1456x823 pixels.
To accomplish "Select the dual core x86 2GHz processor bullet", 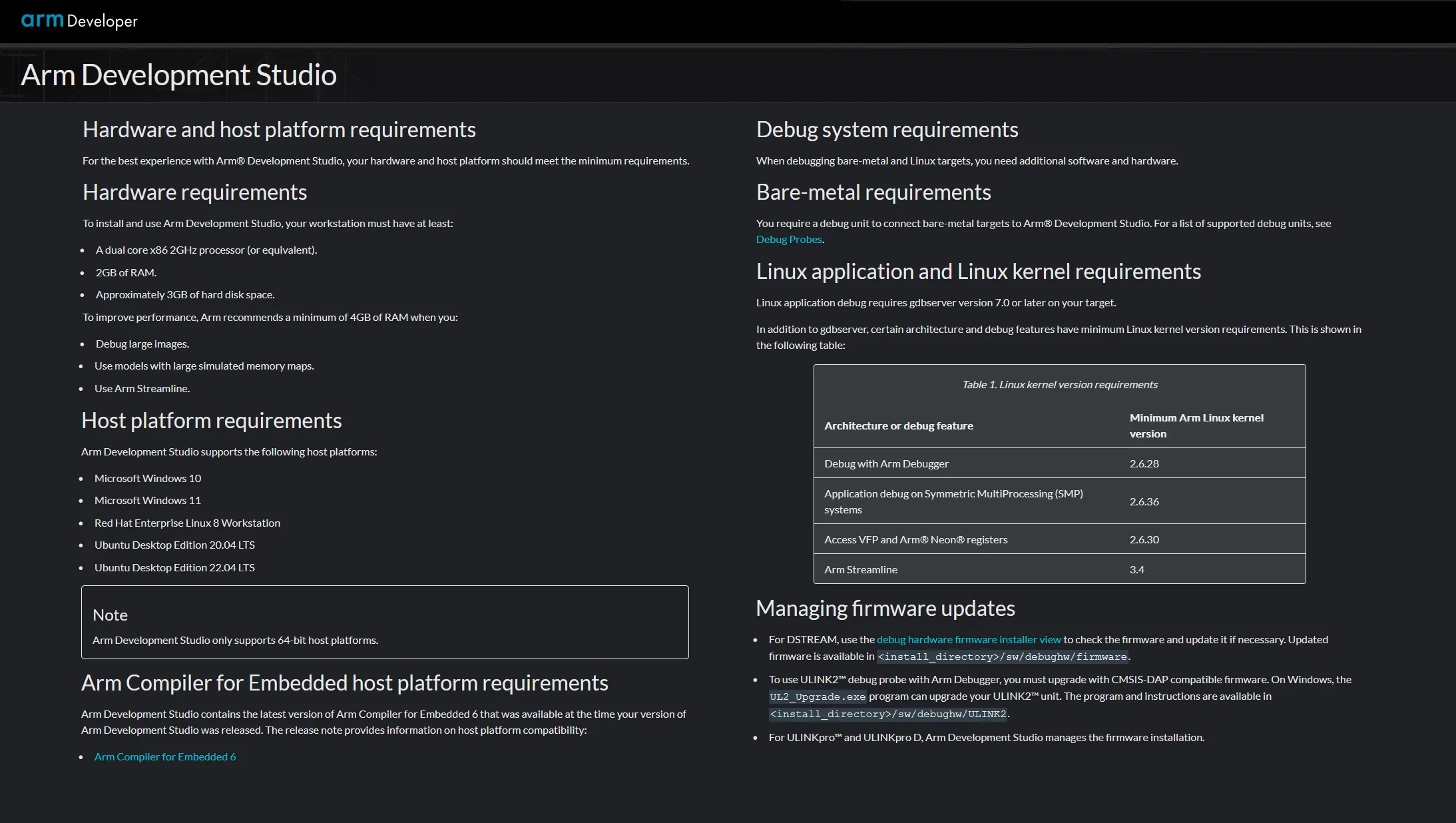I will pos(206,250).
